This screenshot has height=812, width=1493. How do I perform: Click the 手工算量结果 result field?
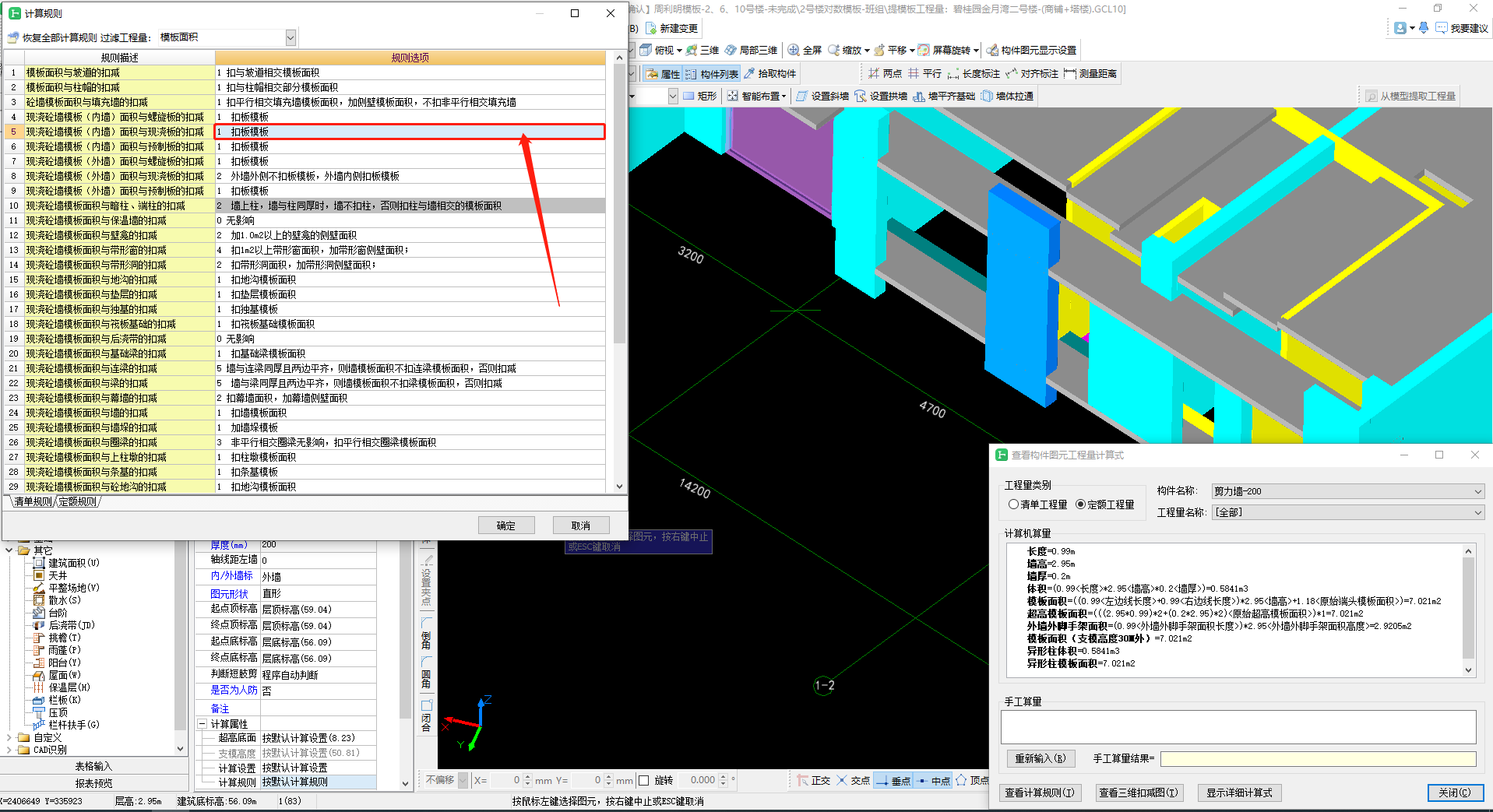pyautogui.click(x=1319, y=758)
